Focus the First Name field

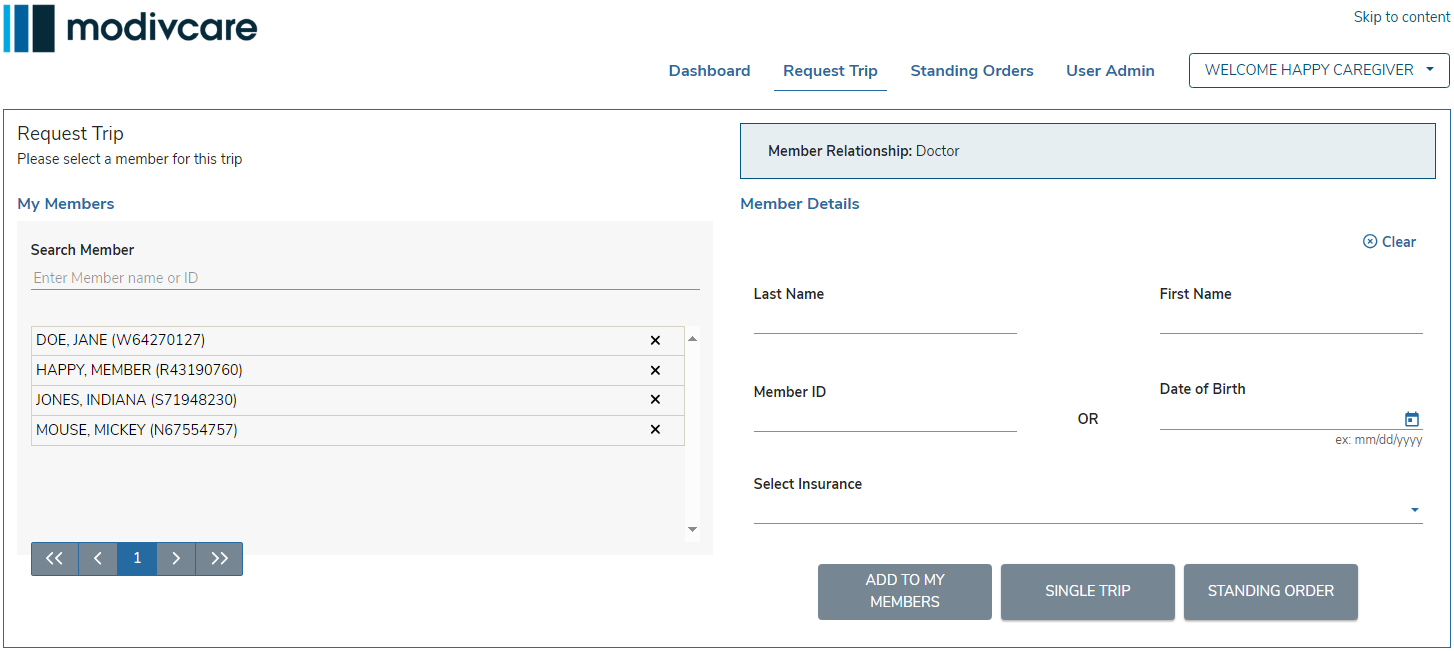click(1291, 321)
